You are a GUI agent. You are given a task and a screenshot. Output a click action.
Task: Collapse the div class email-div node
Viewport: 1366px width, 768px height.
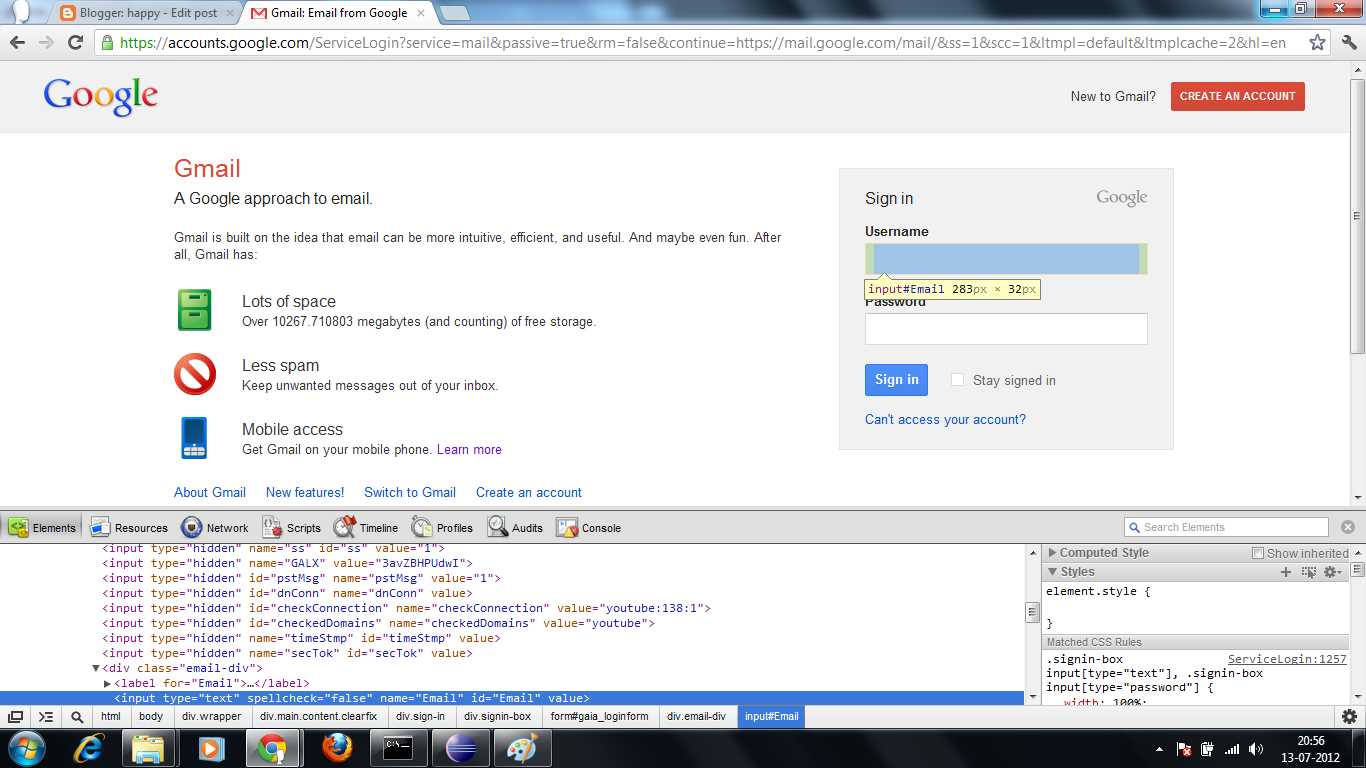point(96,668)
